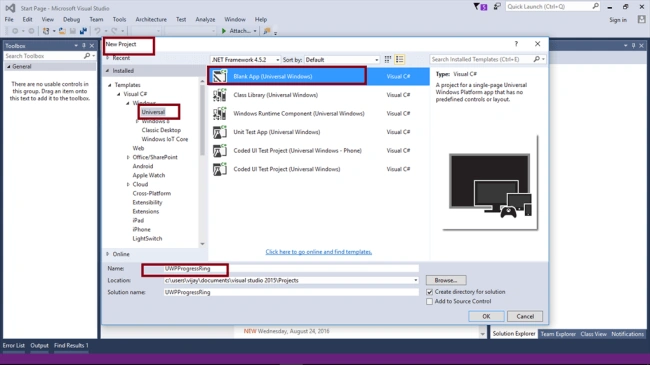
Task: Open the Architecture menu
Action: pyautogui.click(x=151, y=19)
